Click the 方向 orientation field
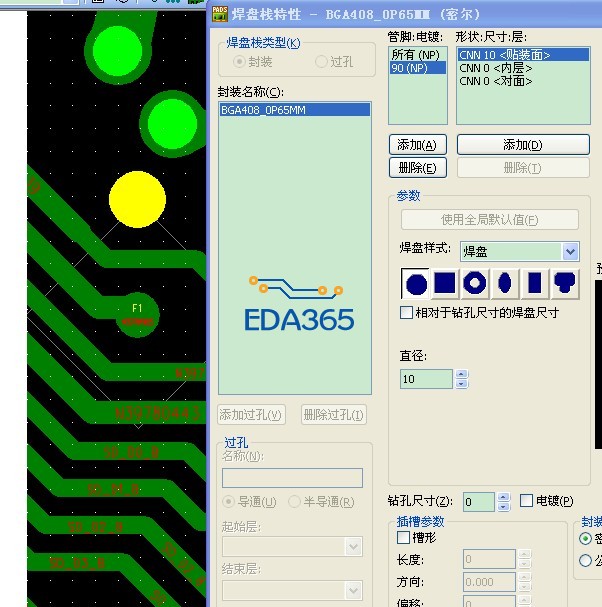Viewport: 602px width, 607px height. (x=489, y=582)
